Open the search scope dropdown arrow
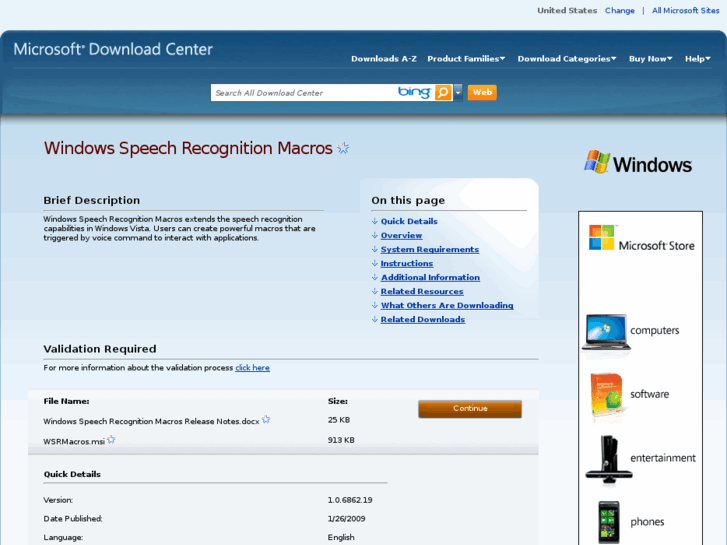 pyautogui.click(x=458, y=92)
